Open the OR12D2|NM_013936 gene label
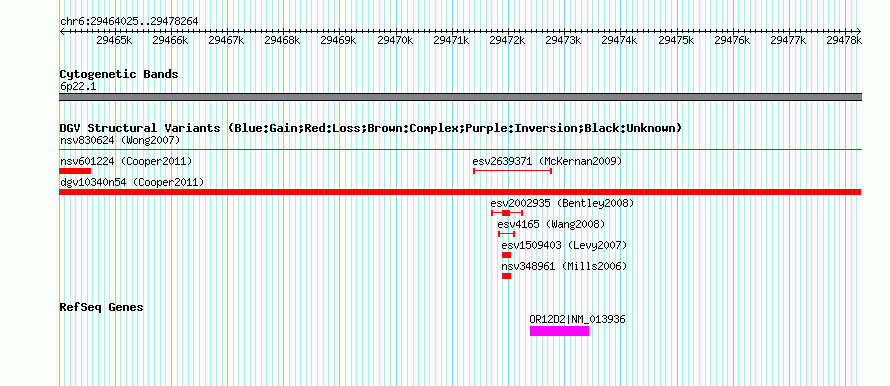The width and height of the screenshot is (890, 386). tap(577, 320)
